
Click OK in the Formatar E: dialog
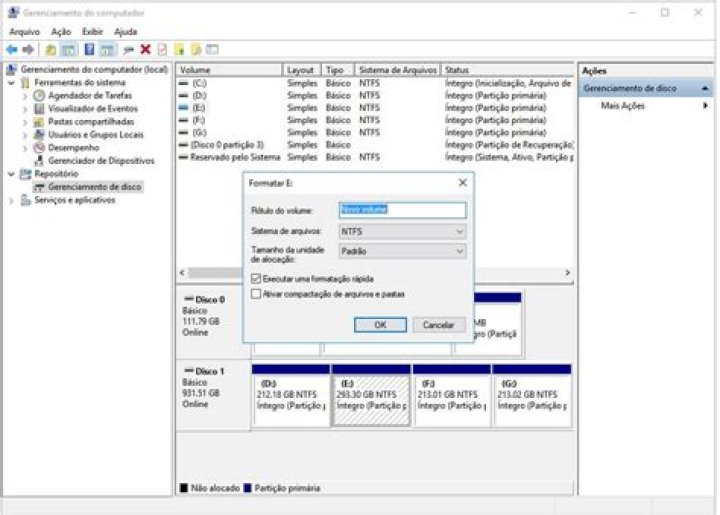point(380,325)
